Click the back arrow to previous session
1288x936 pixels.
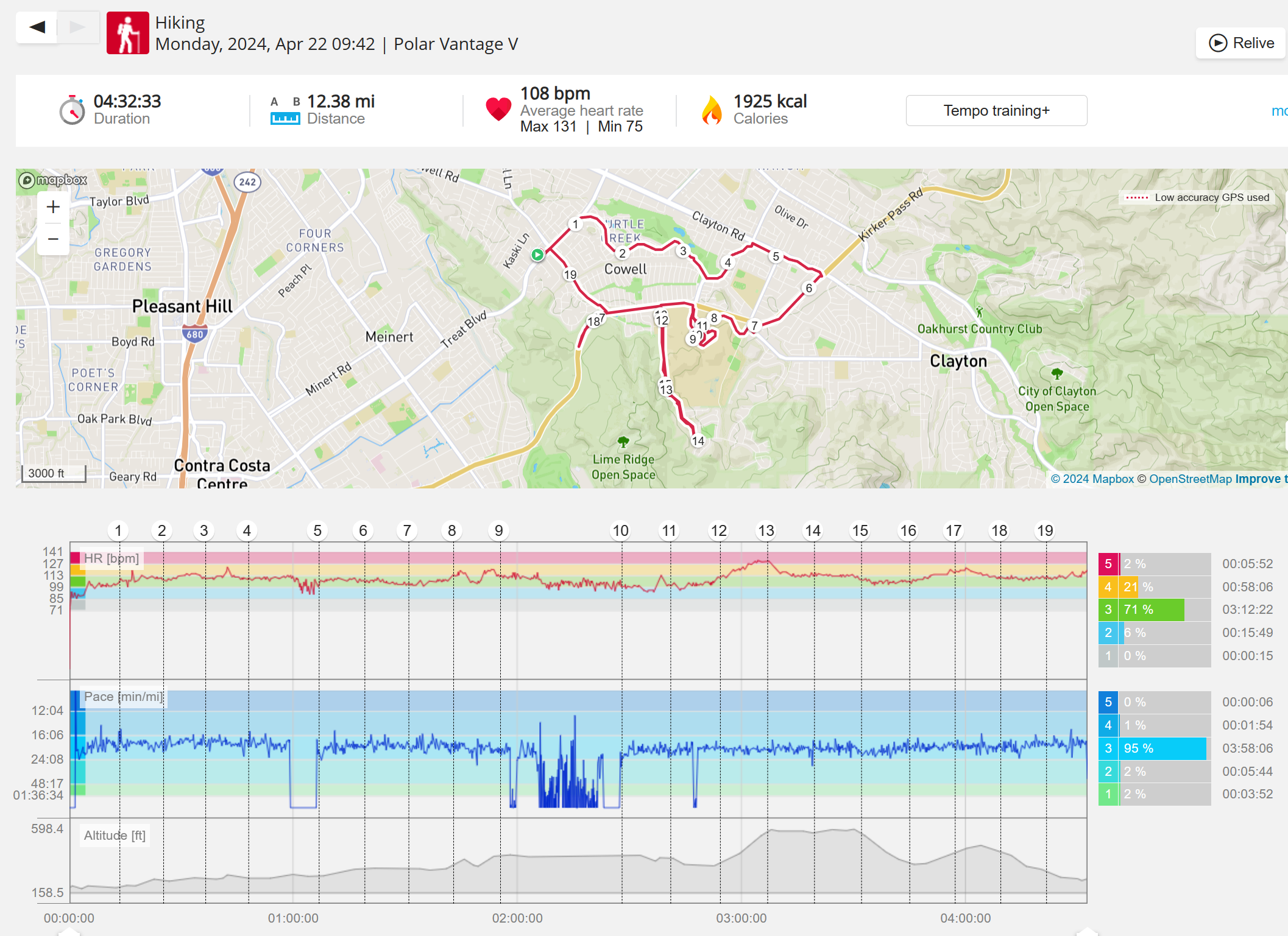pos(37,27)
